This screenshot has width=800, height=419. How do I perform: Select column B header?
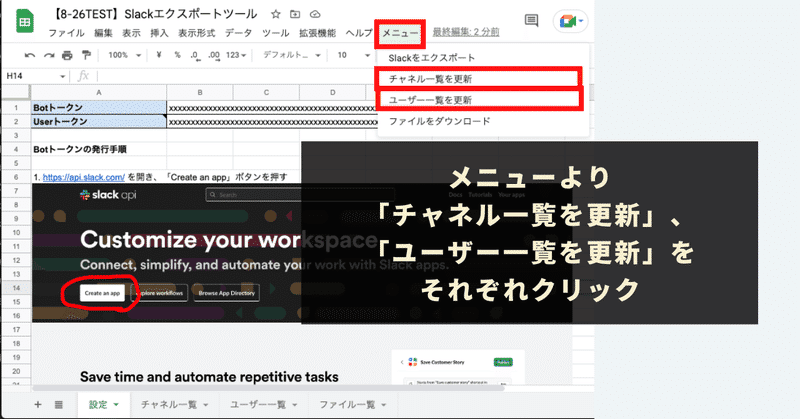coord(200,92)
